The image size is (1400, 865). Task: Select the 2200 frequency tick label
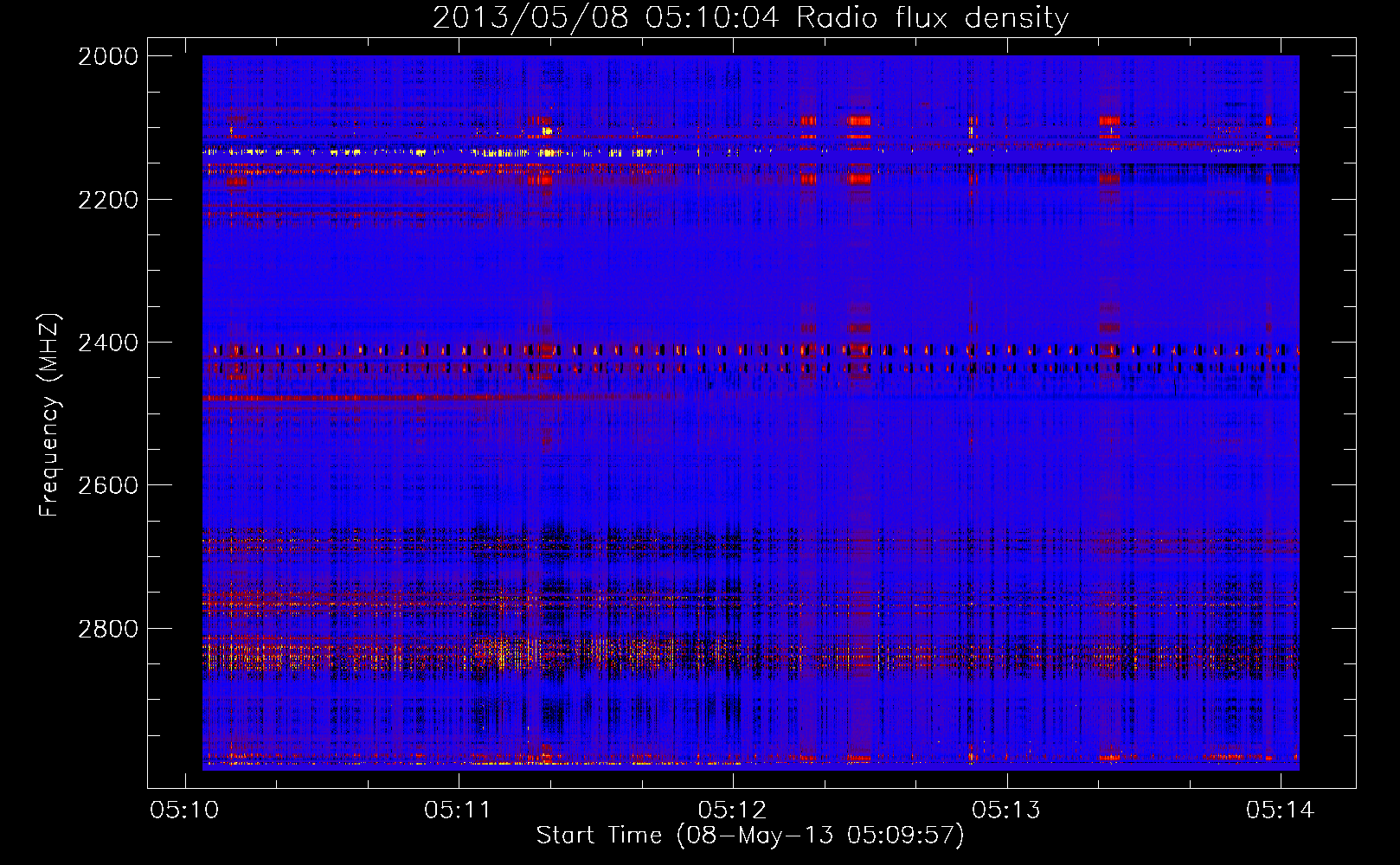click(x=108, y=200)
